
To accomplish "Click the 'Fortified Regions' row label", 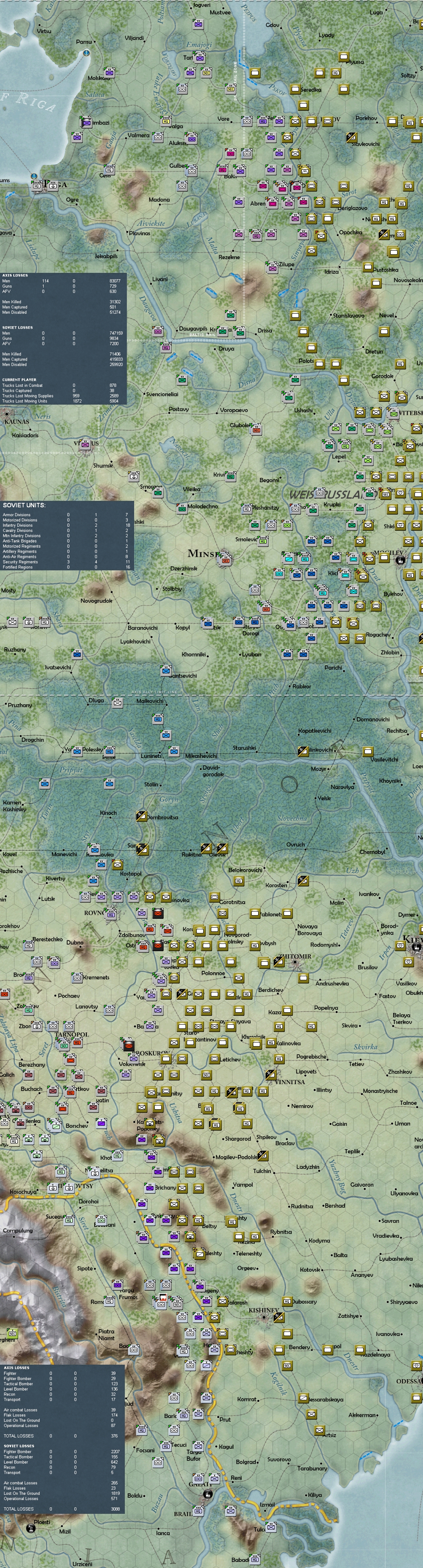I will pos(18,567).
